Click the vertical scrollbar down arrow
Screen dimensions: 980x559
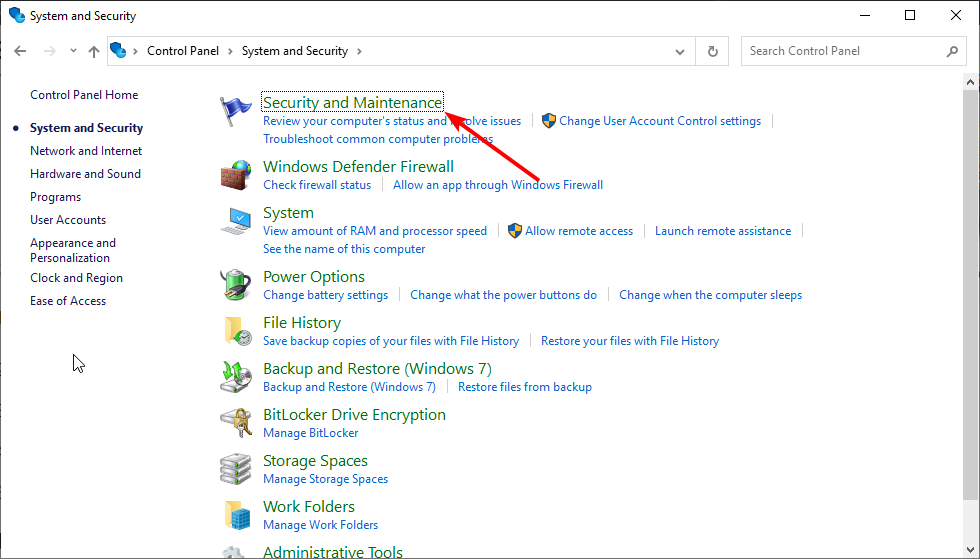(x=971, y=550)
